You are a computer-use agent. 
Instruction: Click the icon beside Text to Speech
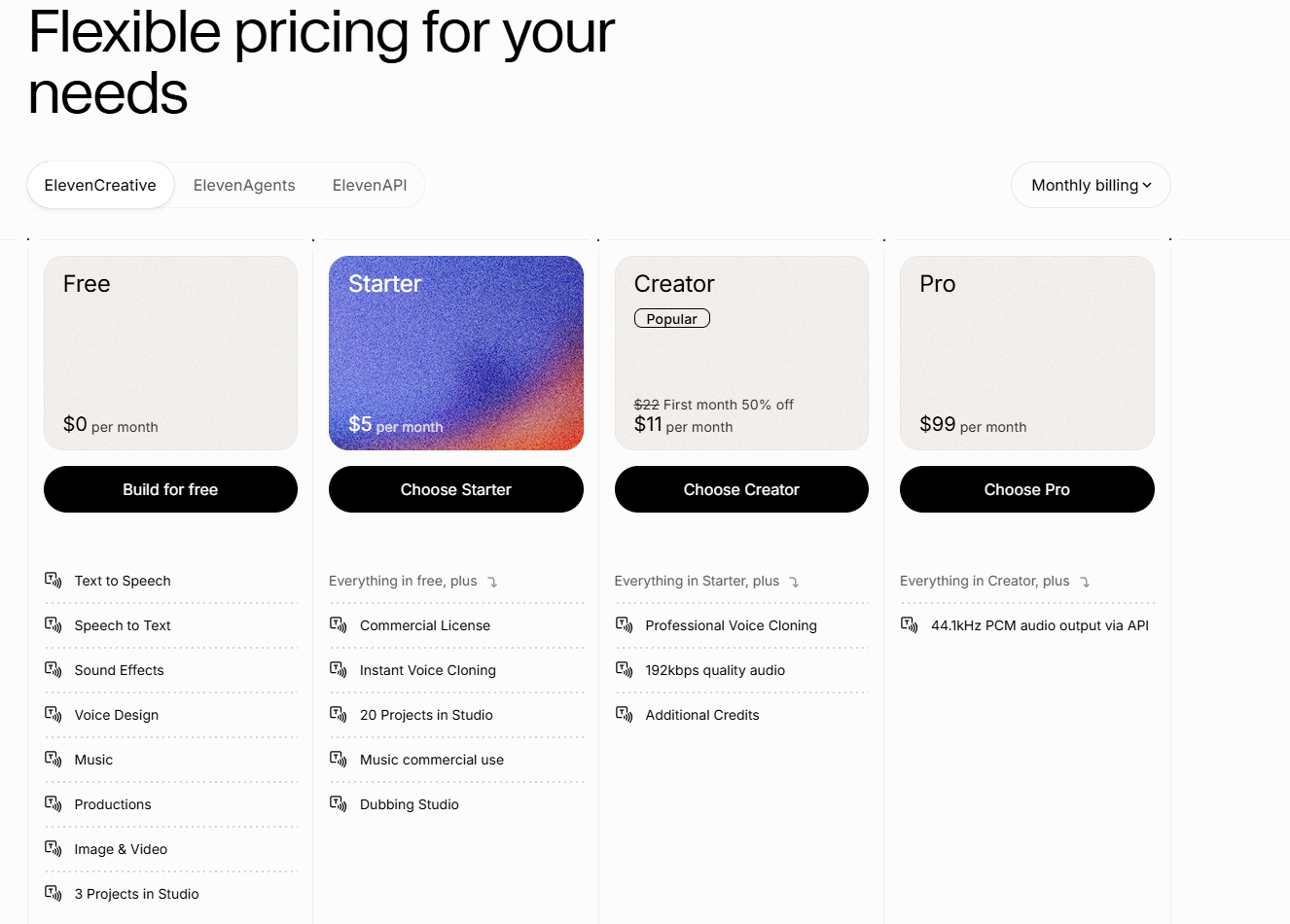(54, 581)
